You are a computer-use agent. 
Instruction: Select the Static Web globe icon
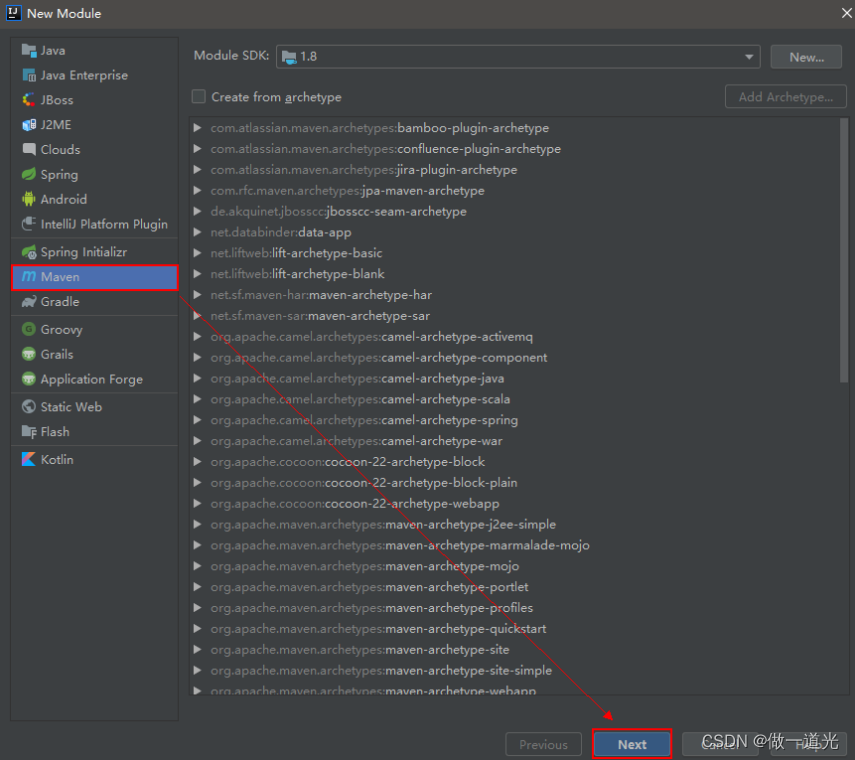pyautogui.click(x=29, y=407)
